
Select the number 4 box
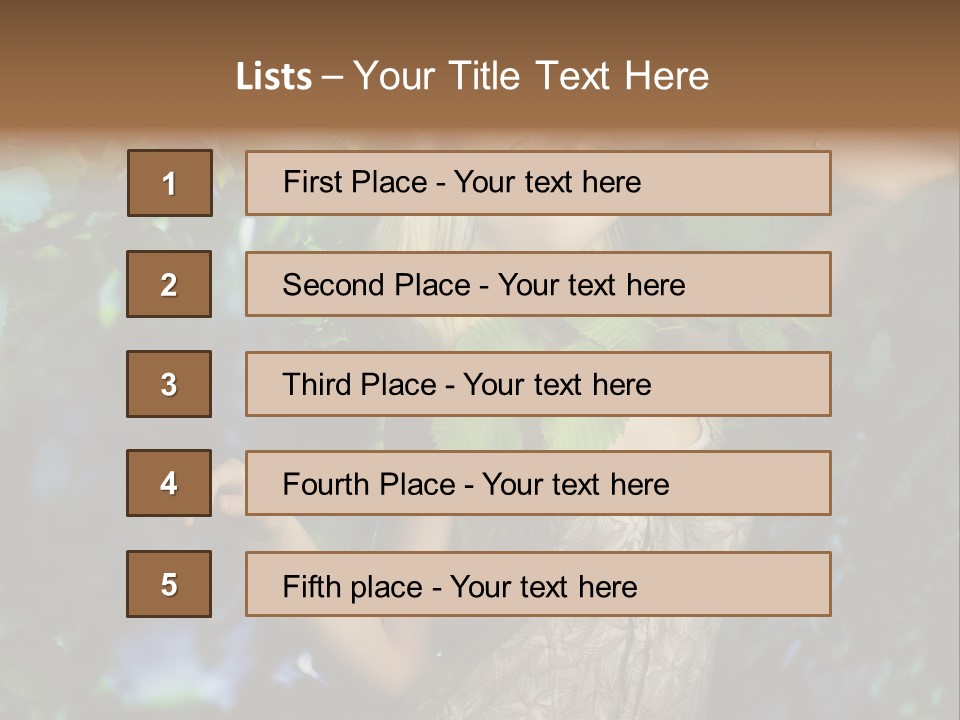click(169, 483)
